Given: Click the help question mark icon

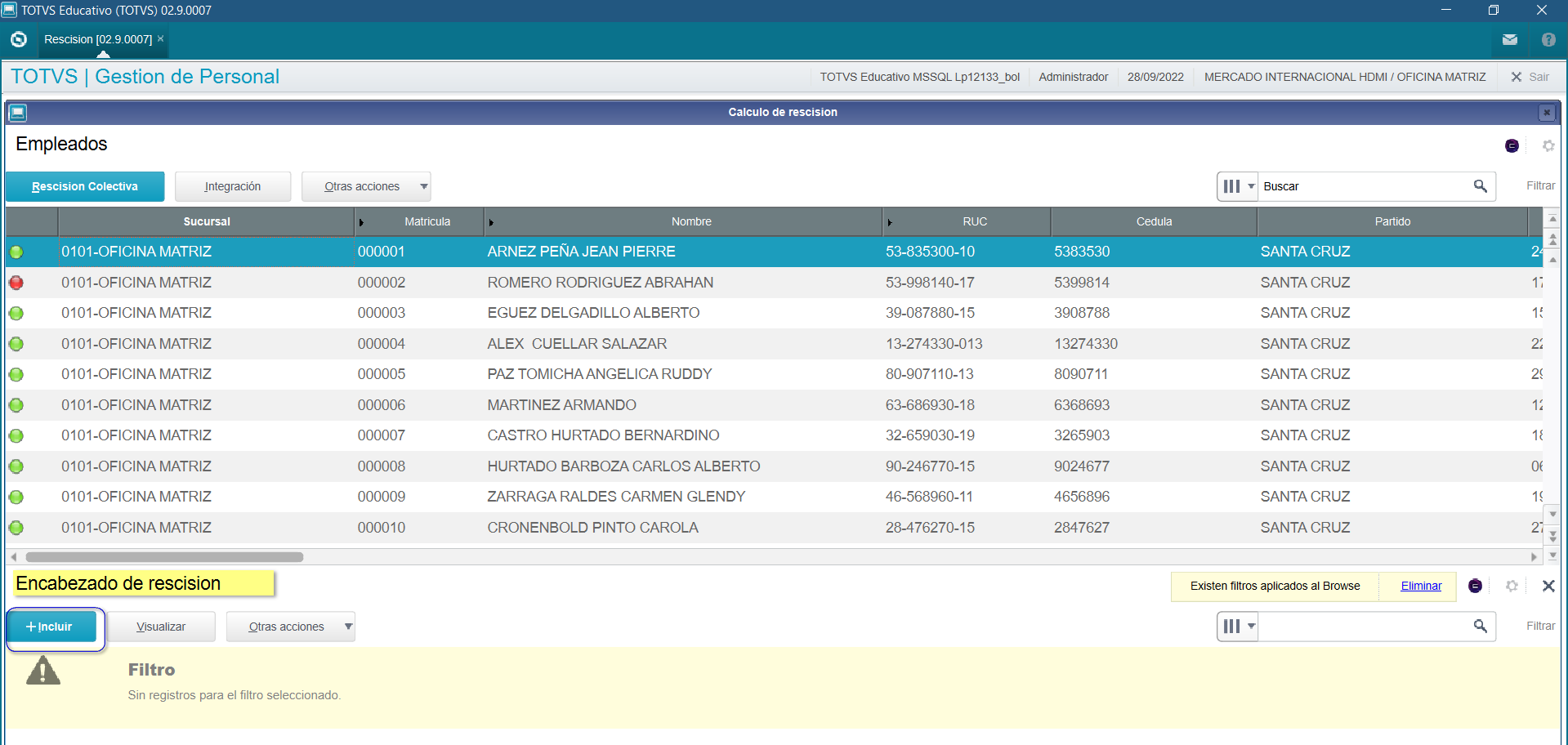Looking at the screenshot, I should click(x=1548, y=39).
